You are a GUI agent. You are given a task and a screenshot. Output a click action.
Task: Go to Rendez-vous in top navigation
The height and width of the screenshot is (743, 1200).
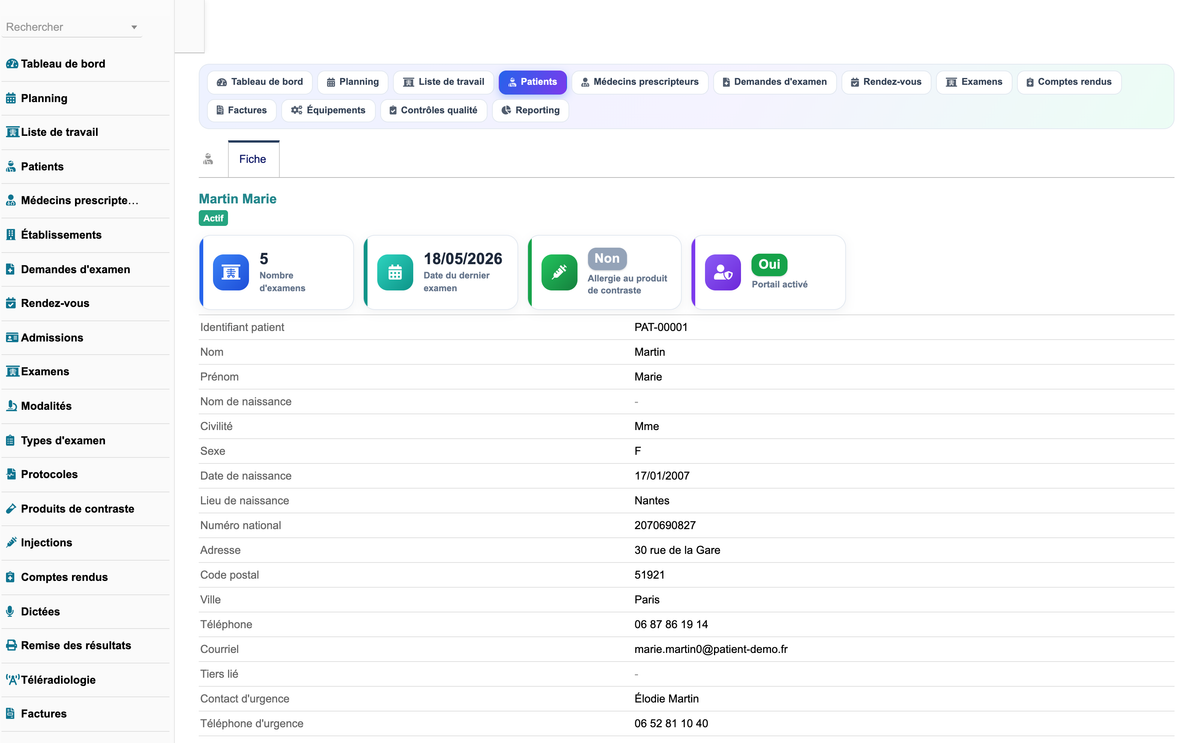click(x=886, y=82)
